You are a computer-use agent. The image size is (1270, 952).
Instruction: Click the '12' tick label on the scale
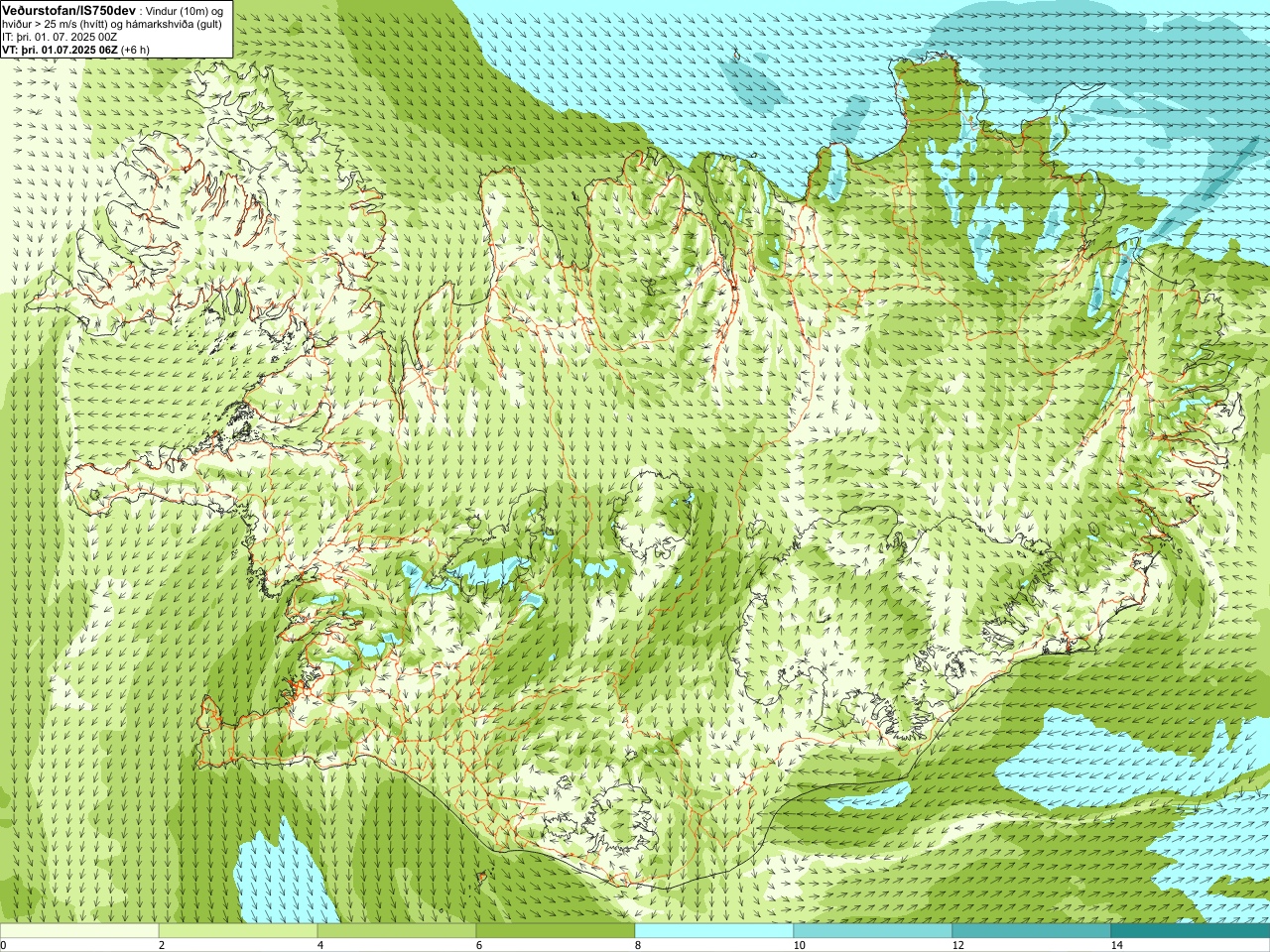(957, 945)
